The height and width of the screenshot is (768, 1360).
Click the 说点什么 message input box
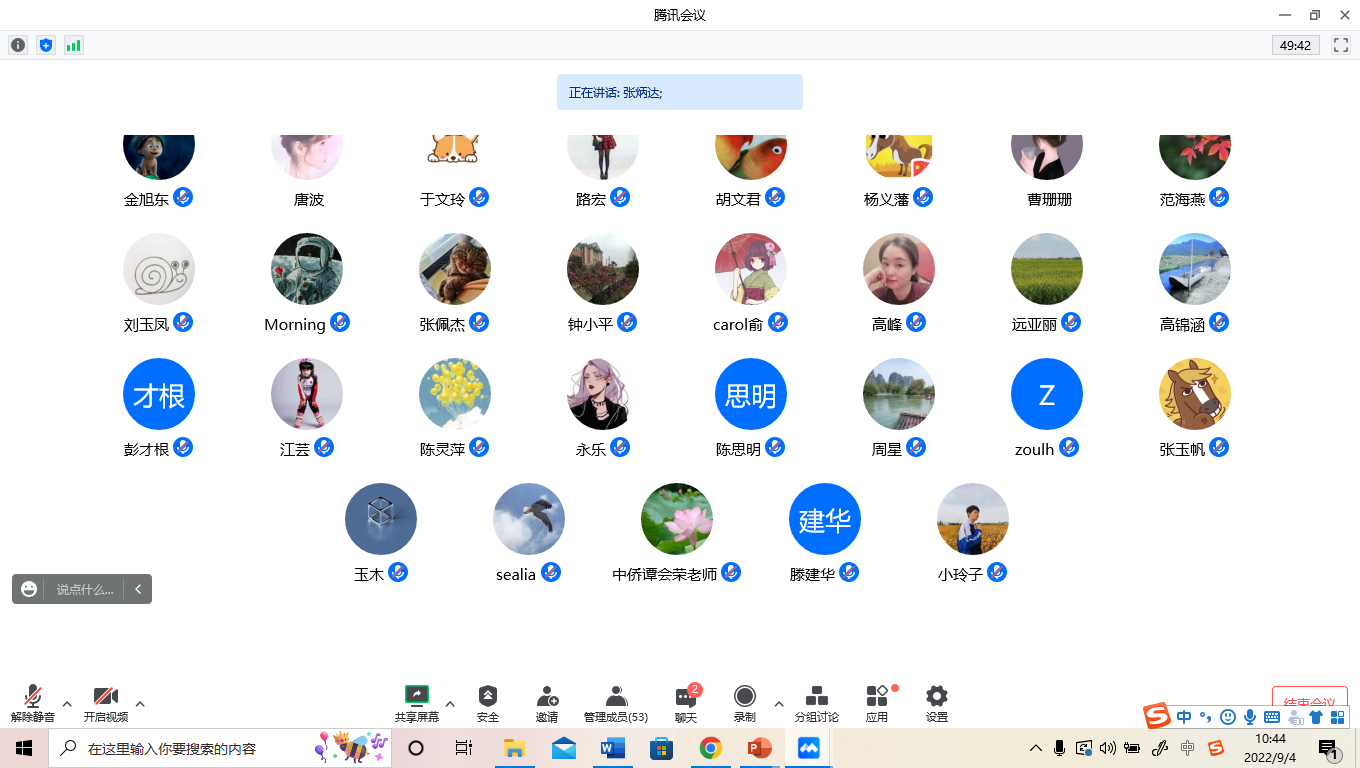pyautogui.click(x=84, y=589)
